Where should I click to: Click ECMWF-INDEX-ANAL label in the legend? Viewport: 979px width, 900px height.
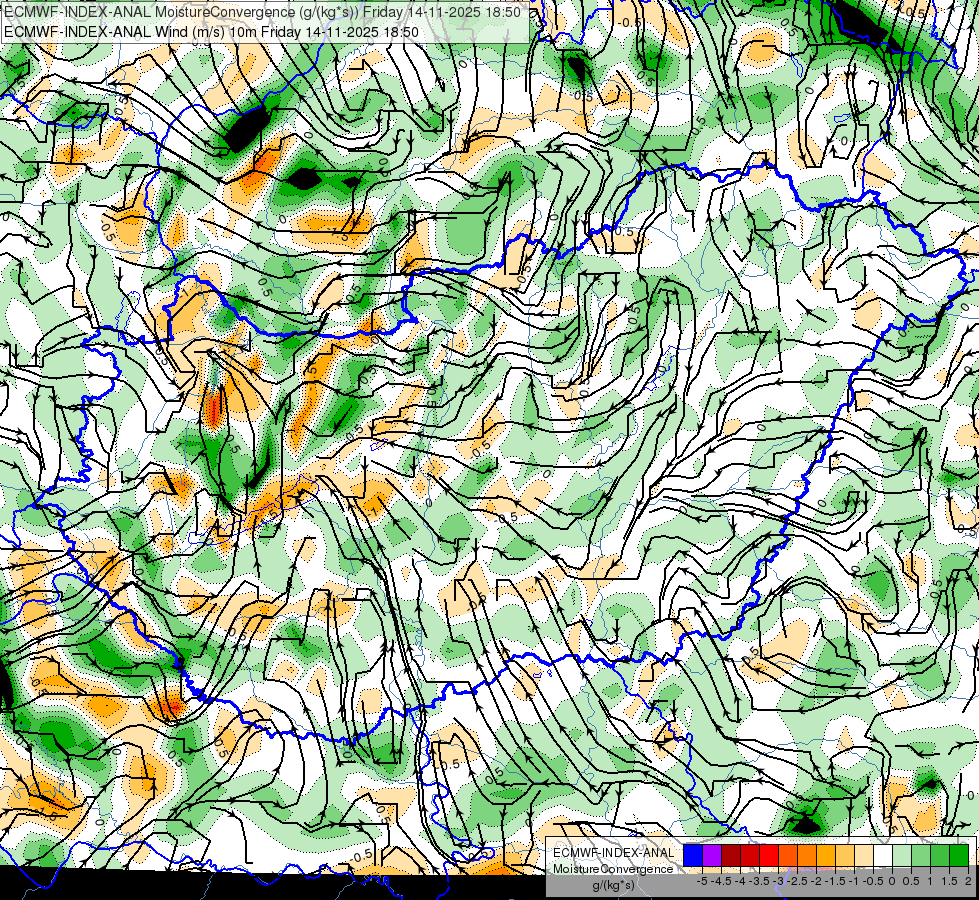[614, 853]
